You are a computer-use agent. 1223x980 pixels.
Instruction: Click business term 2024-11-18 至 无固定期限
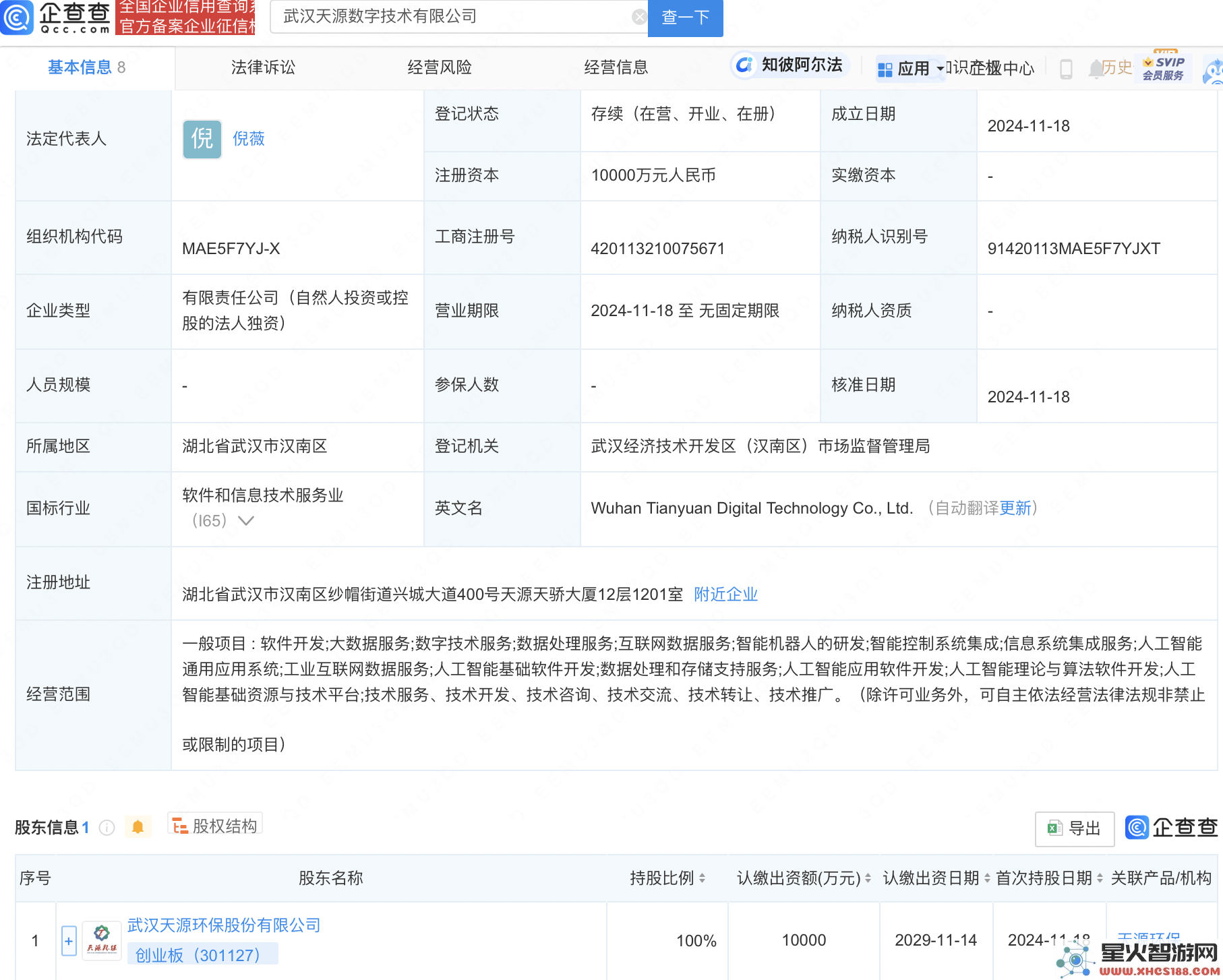coord(685,311)
